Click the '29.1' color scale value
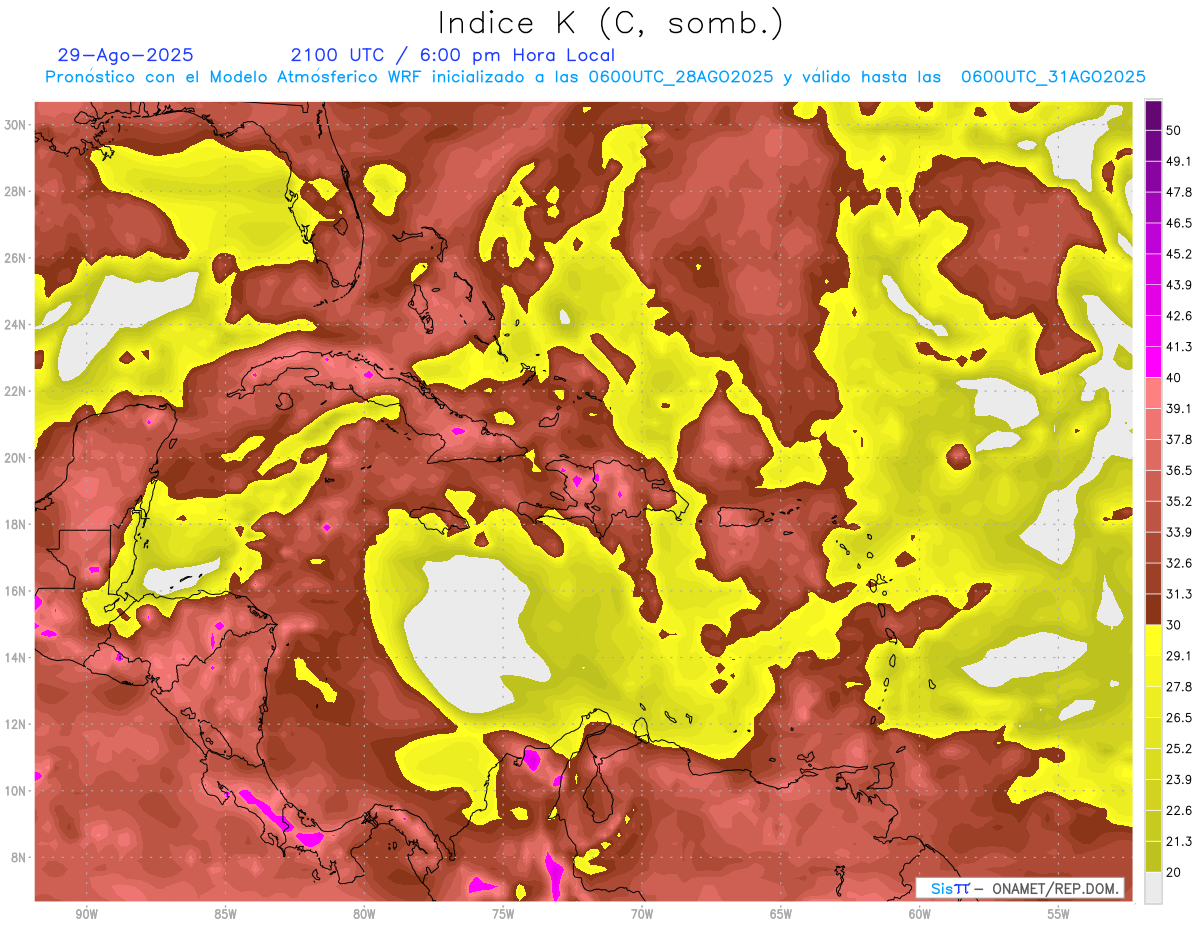 (1179, 655)
